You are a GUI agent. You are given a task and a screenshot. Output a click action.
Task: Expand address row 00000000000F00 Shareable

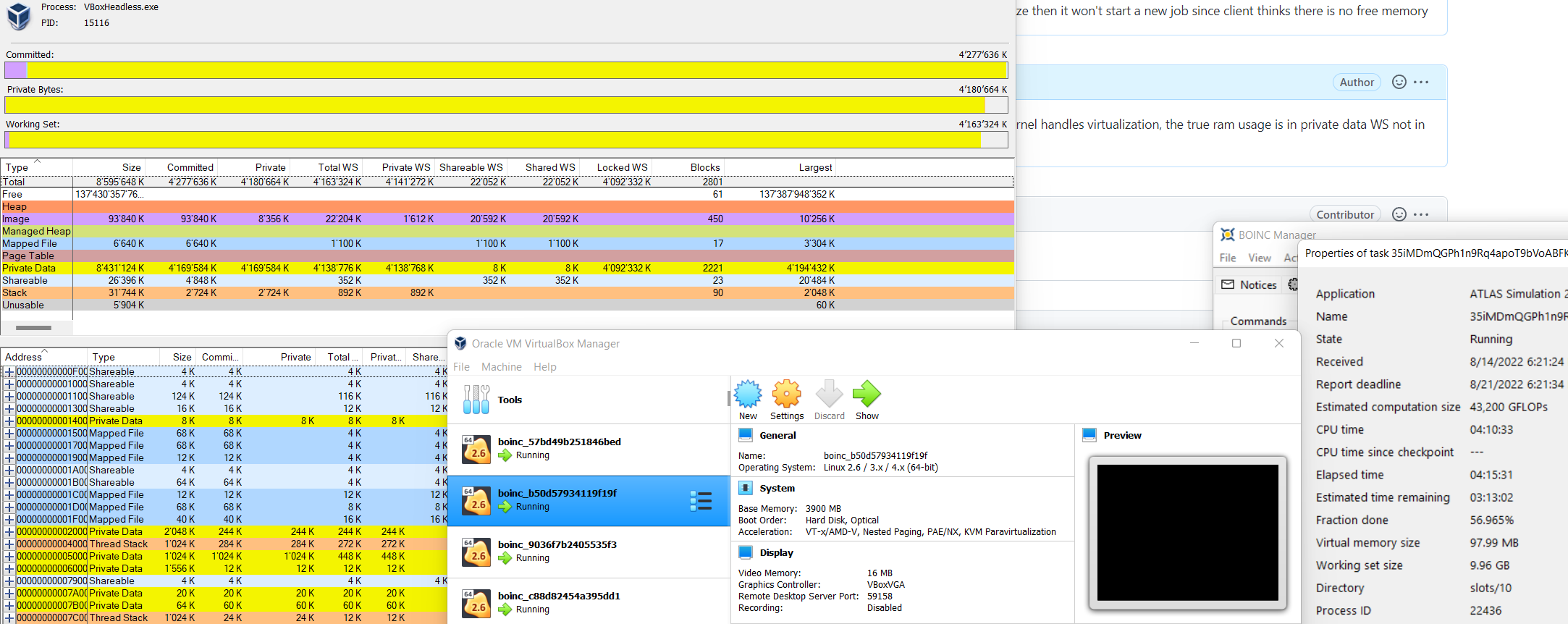pos(9,371)
